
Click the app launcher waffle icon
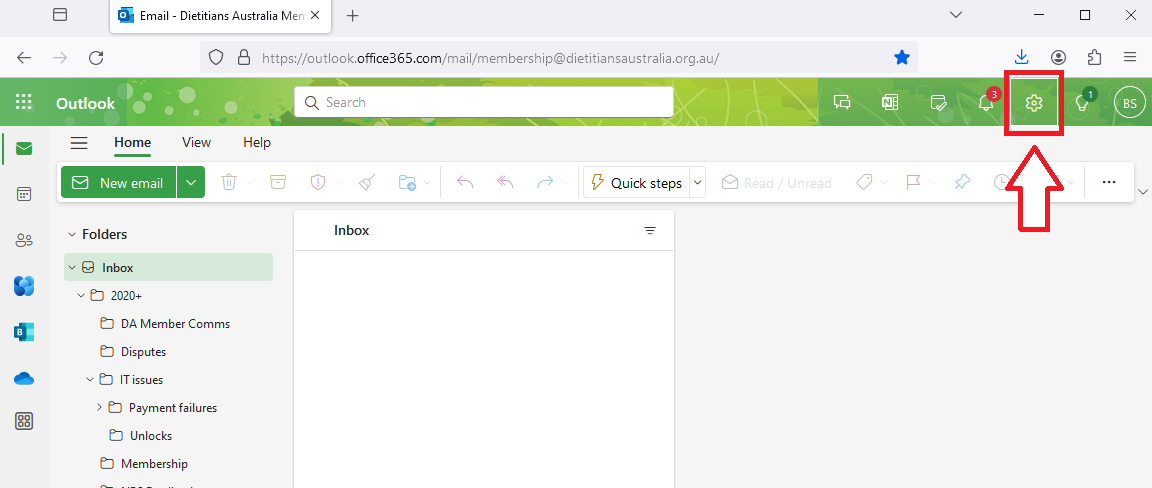point(24,102)
